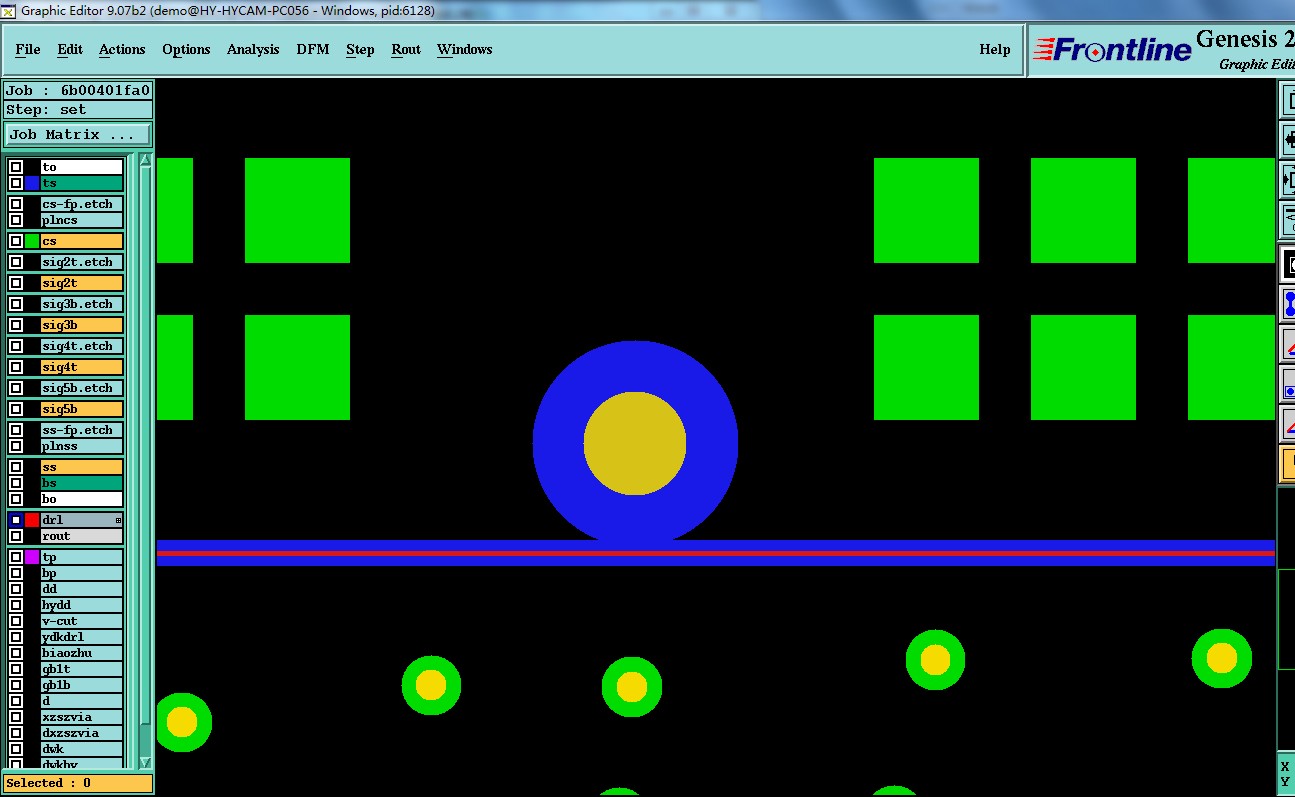The width and height of the screenshot is (1295, 797).
Task: Click the blue swatch of layer ts
Action: 32,183
